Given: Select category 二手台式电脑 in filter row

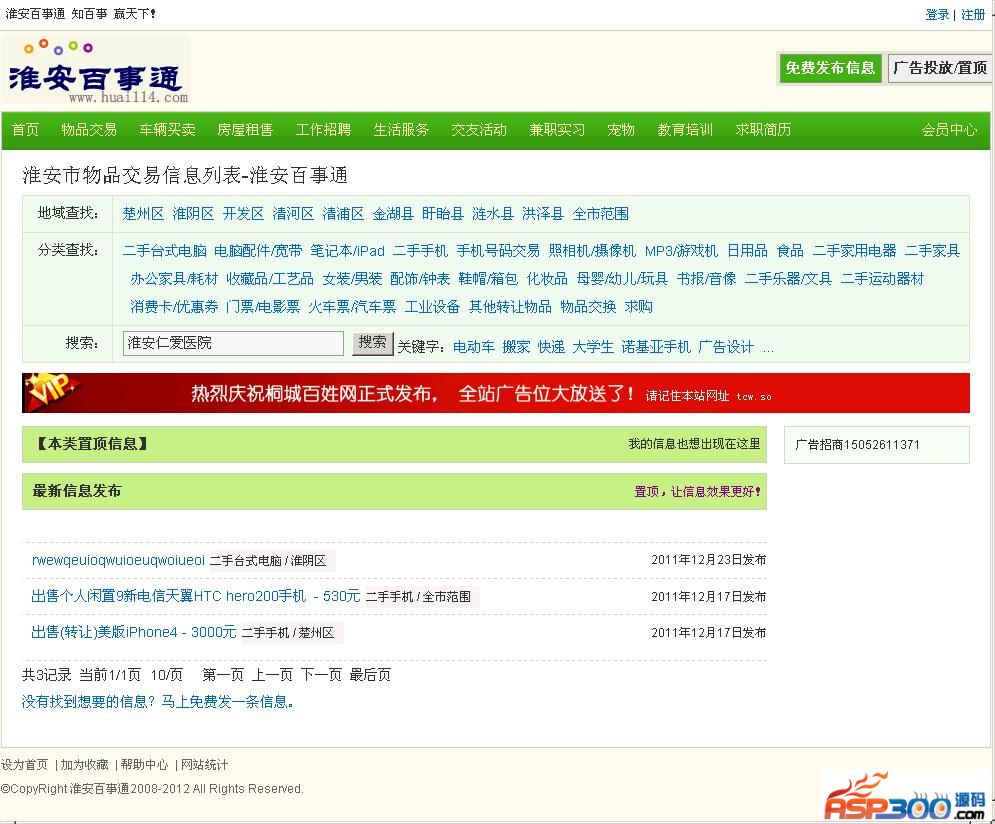Looking at the screenshot, I should click(x=164, y=251).
